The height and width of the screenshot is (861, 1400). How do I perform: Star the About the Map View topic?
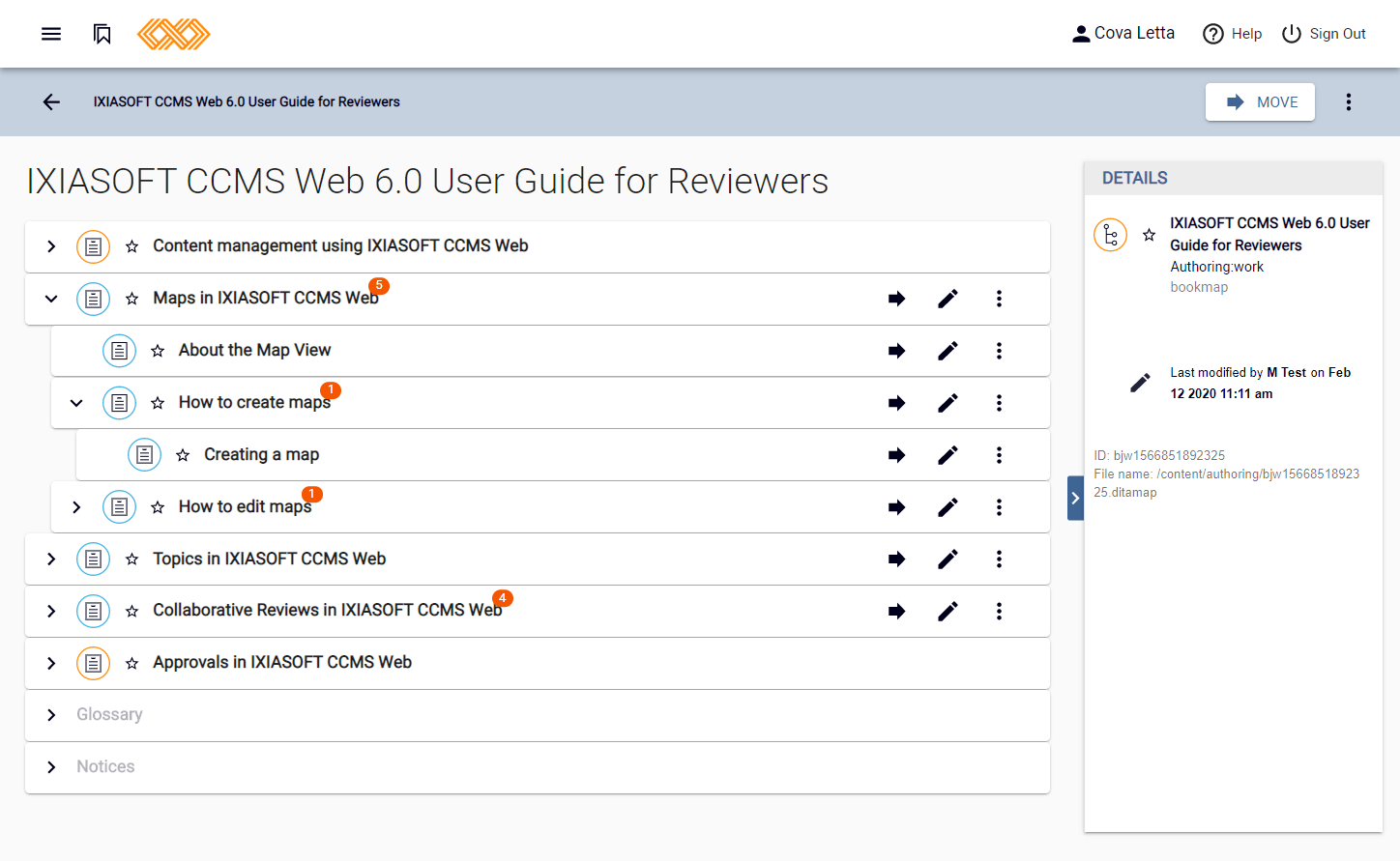(158, 351)
